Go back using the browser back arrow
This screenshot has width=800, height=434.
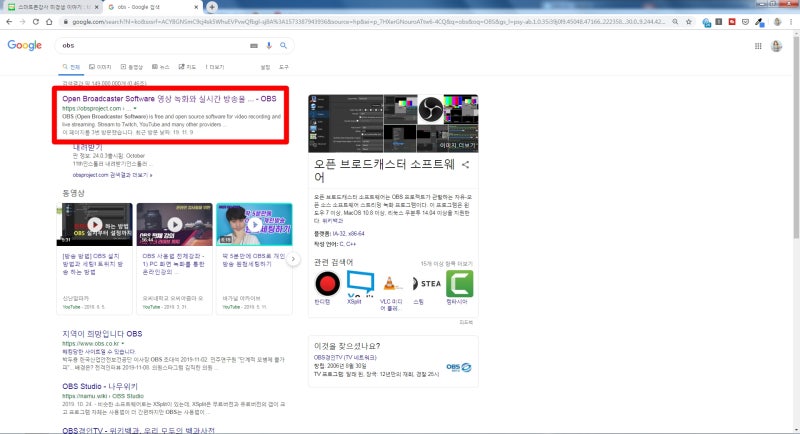point(9,22)
